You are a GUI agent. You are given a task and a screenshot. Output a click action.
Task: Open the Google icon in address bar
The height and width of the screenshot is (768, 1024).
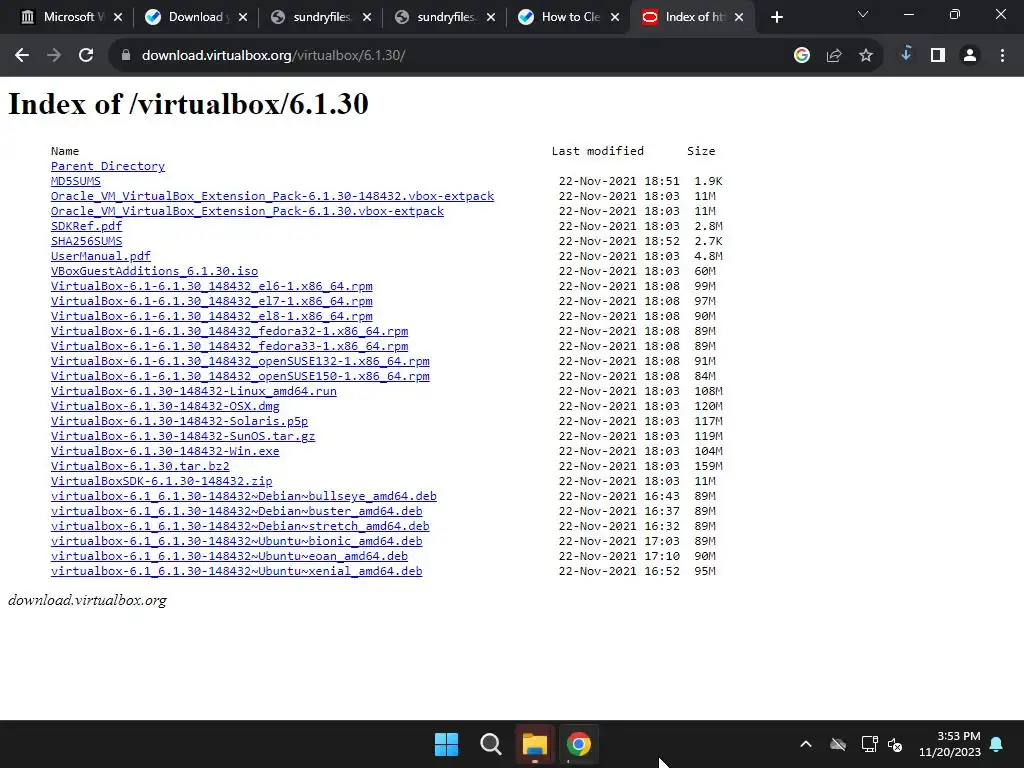(x=801, y=56)
